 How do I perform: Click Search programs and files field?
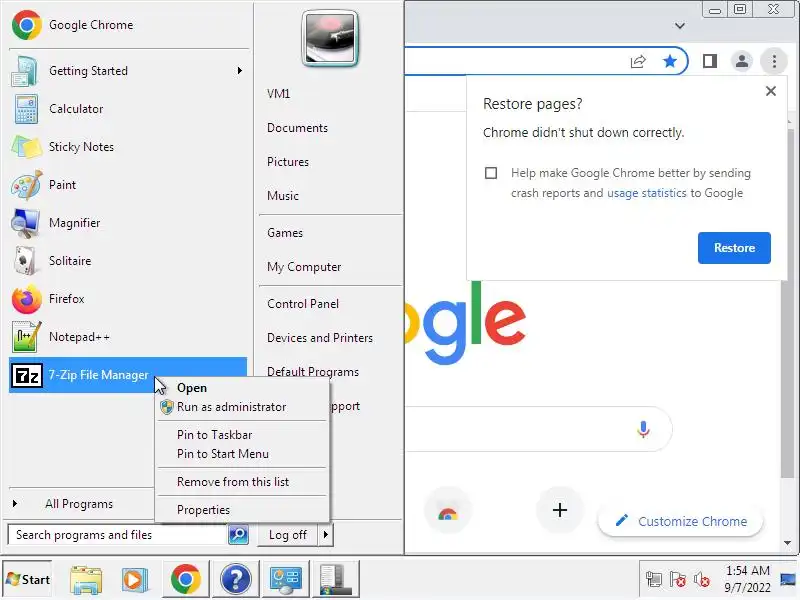(117, 535)
